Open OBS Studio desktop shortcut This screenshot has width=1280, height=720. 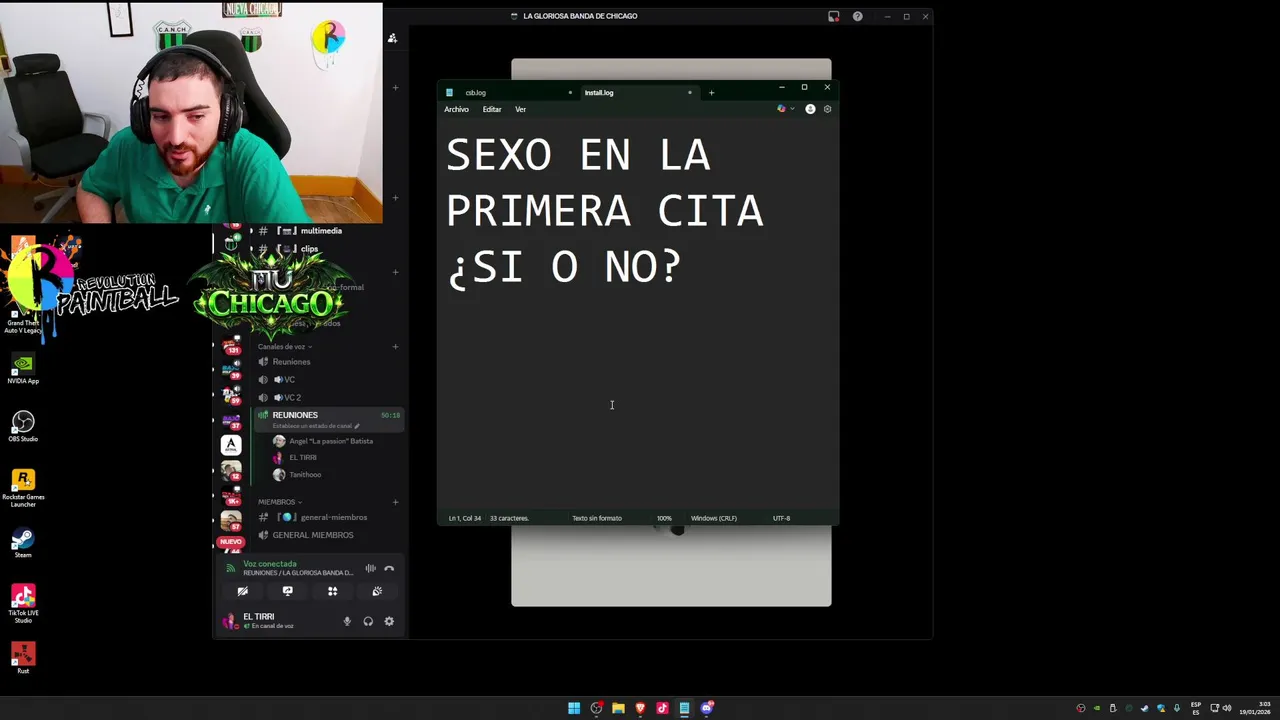[23, 426]
